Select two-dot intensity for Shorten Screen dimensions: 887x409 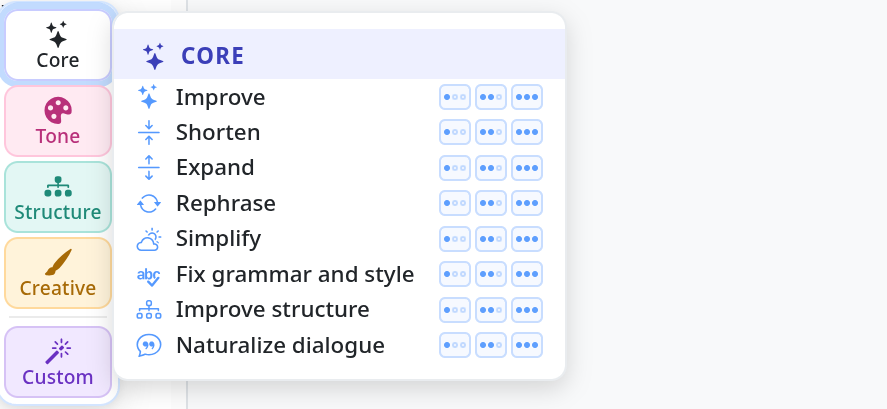[x=490, y=132]
